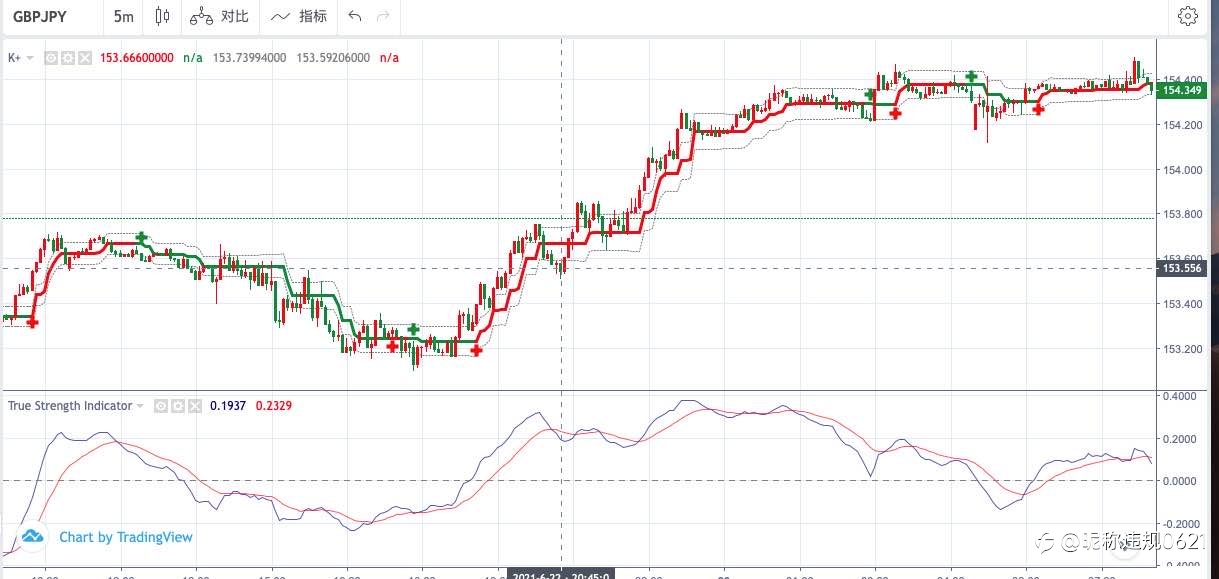Click the True Strength Indicator title
Image resolution: width=1219 pixels, height=579 pixels.
click(70, 406)
